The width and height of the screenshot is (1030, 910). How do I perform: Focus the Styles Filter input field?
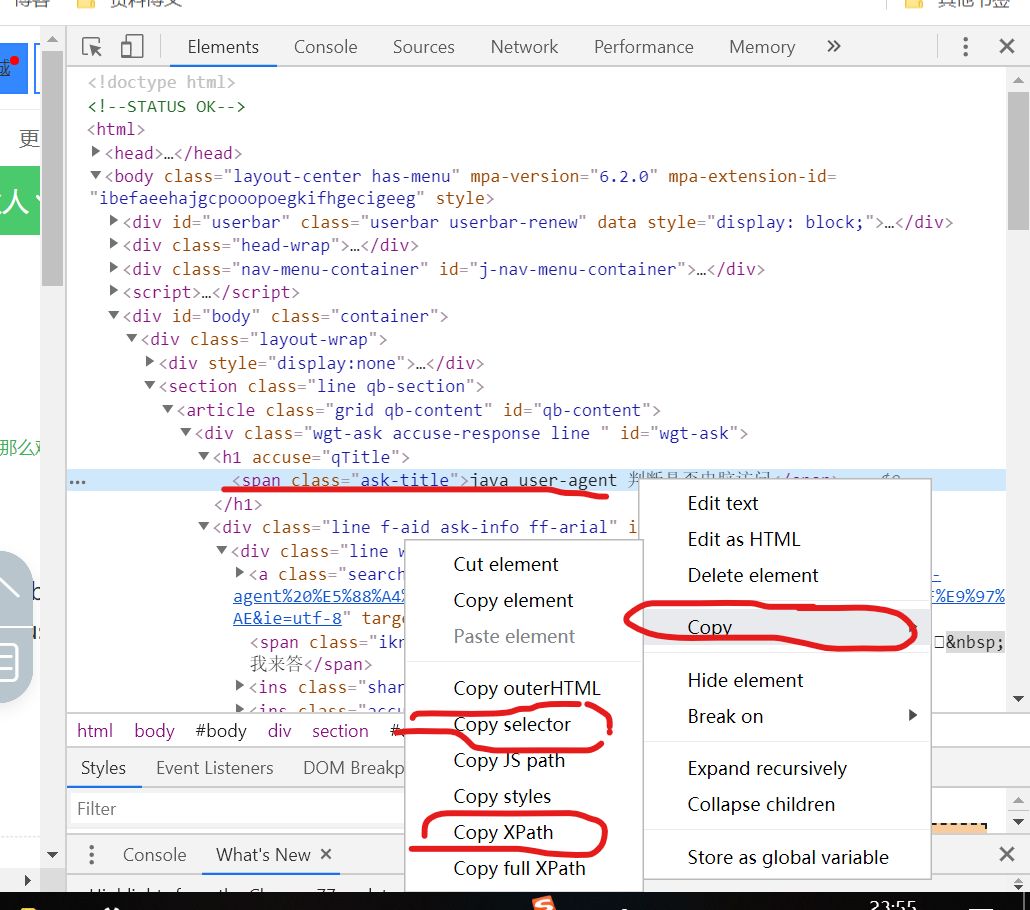coord(200,807)
